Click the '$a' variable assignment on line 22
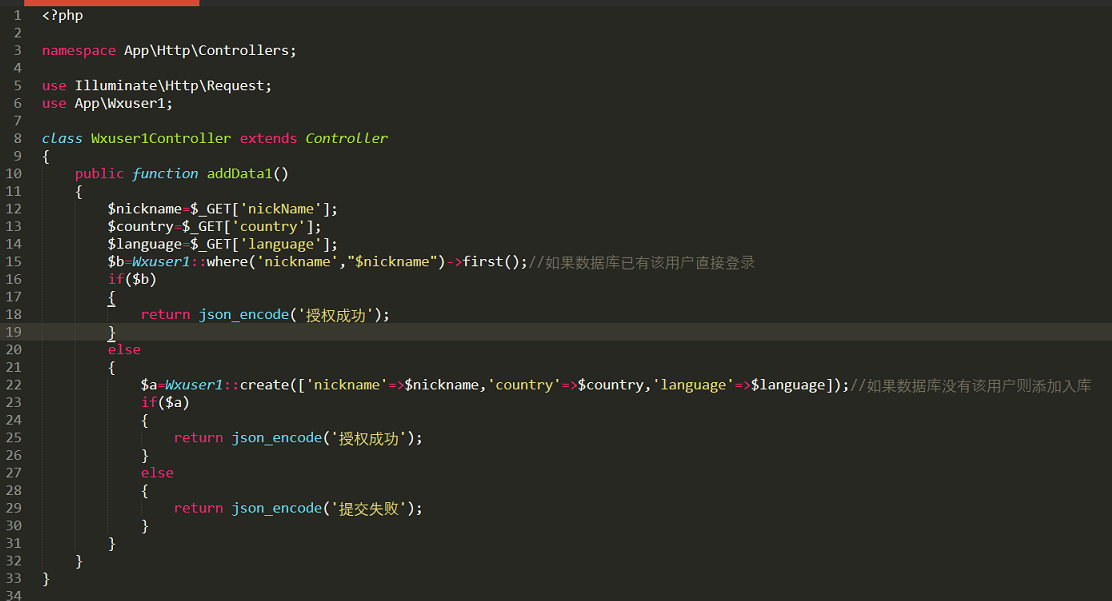Image resolution: width=1112 pixels, height=601 pixels. click(x=149, y=385)
